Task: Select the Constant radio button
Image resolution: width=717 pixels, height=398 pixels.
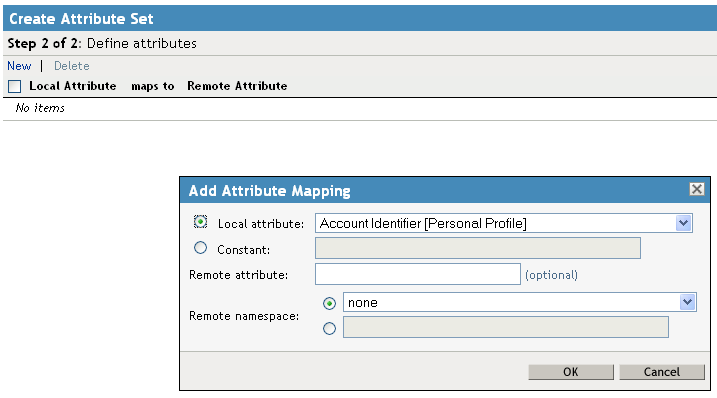Action: pyautogui.click(x=200, y=248)
